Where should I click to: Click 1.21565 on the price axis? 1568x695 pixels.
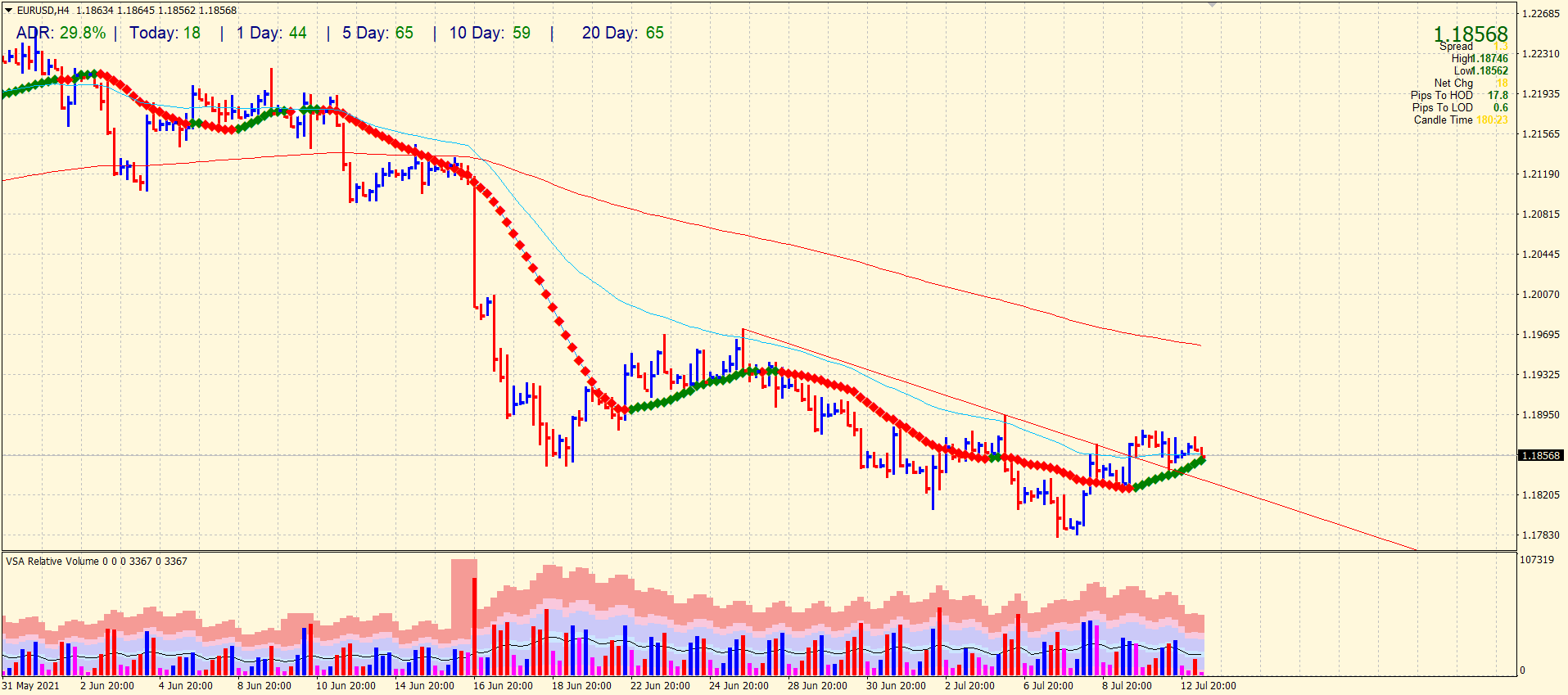[x=1540, y=134]
